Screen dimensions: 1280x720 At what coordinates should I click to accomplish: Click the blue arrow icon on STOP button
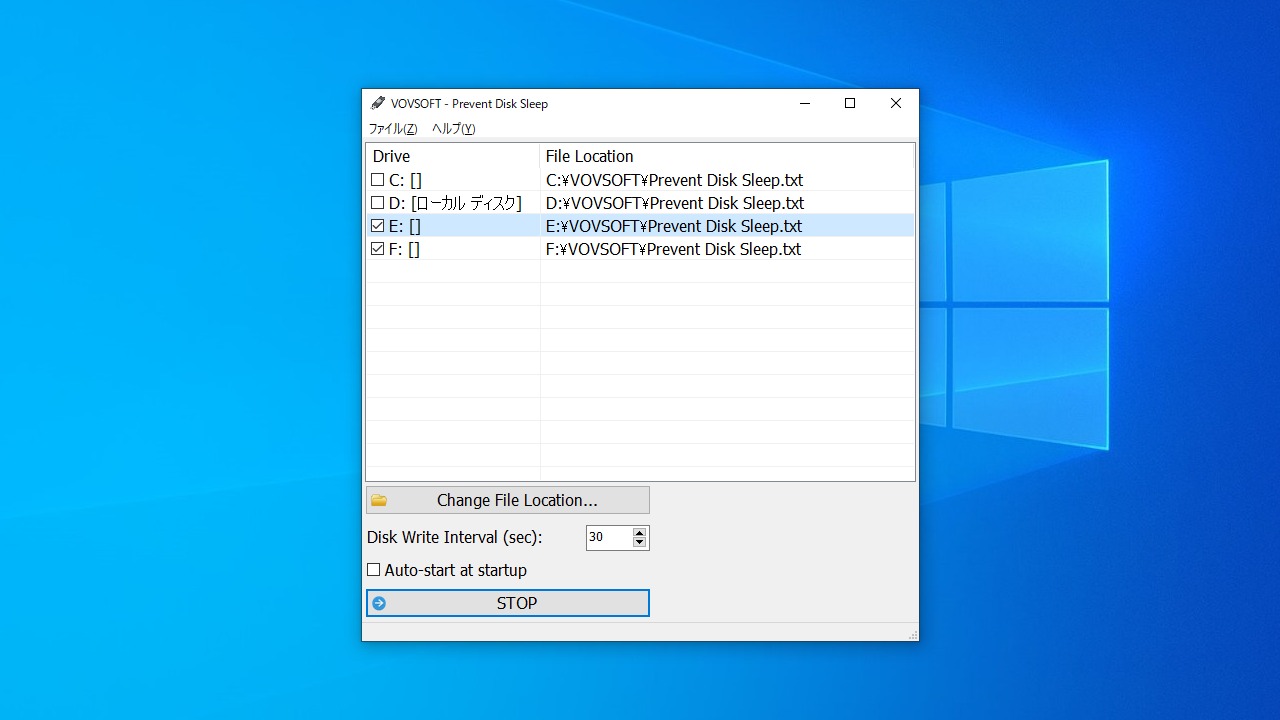[379, 603]
